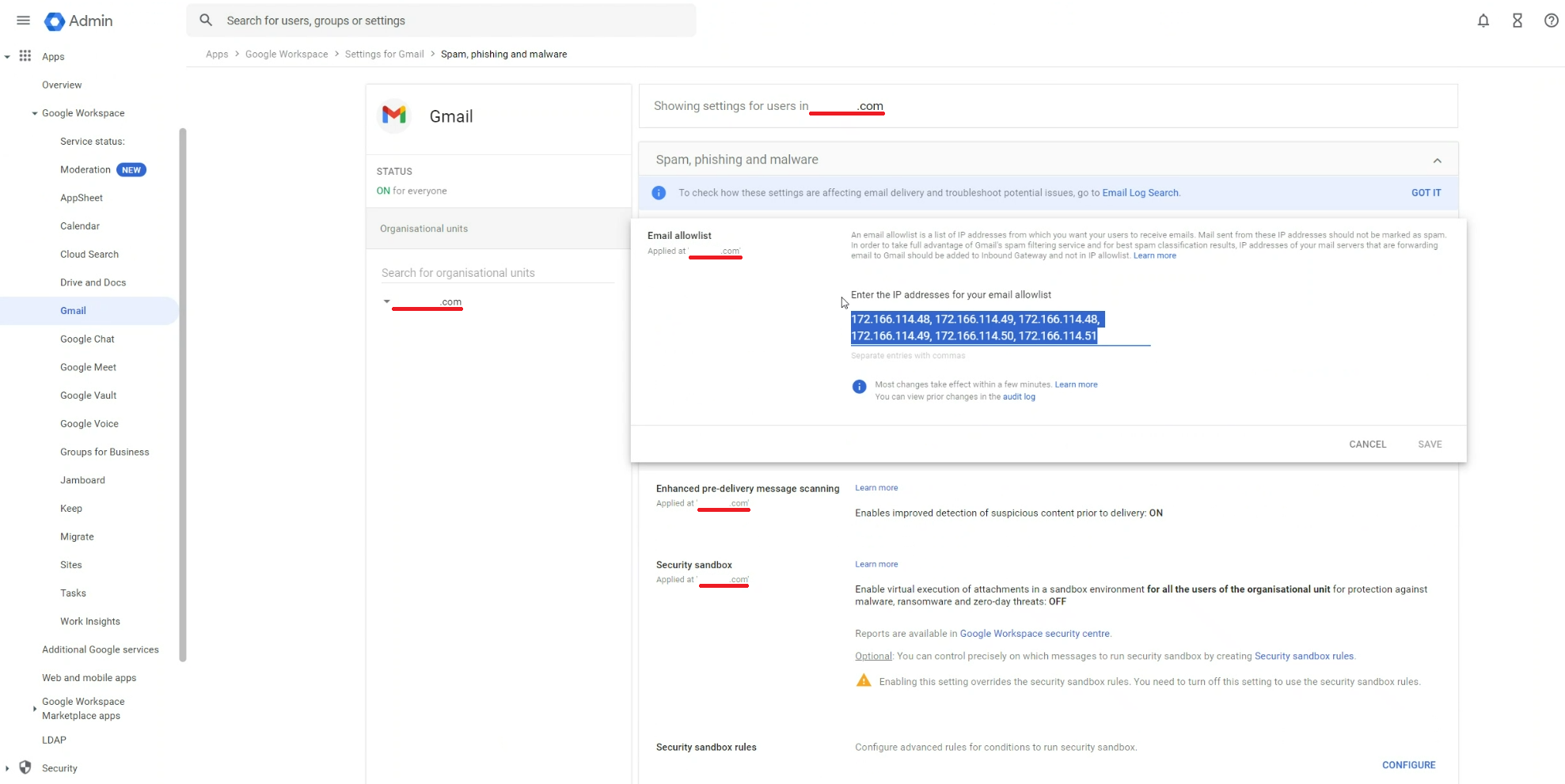Open the notifications bell
The height and width of the screenshot is (784, 1565).
1483,21
